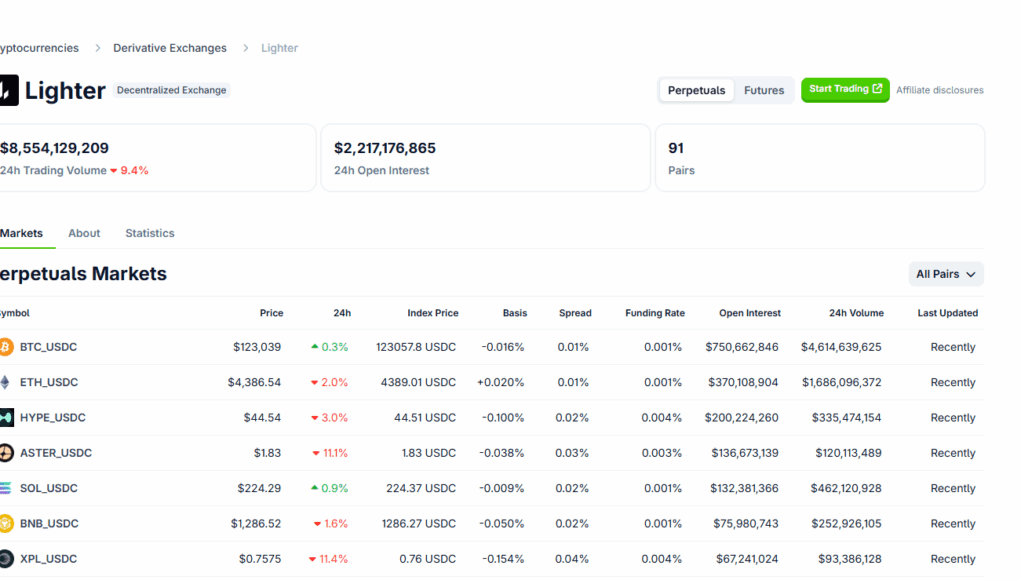Open the Statistics tab

point(150,233)
